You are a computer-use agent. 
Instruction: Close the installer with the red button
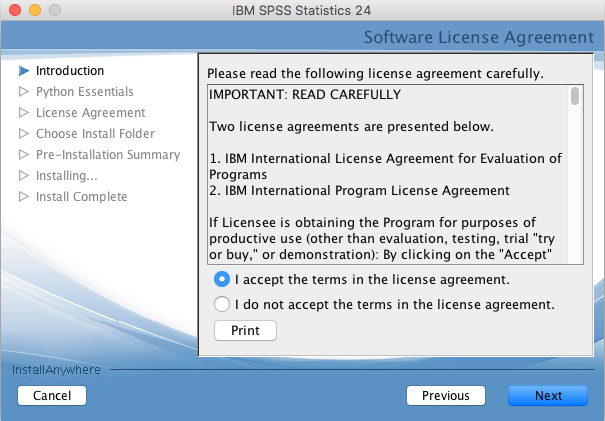point(15,10)
